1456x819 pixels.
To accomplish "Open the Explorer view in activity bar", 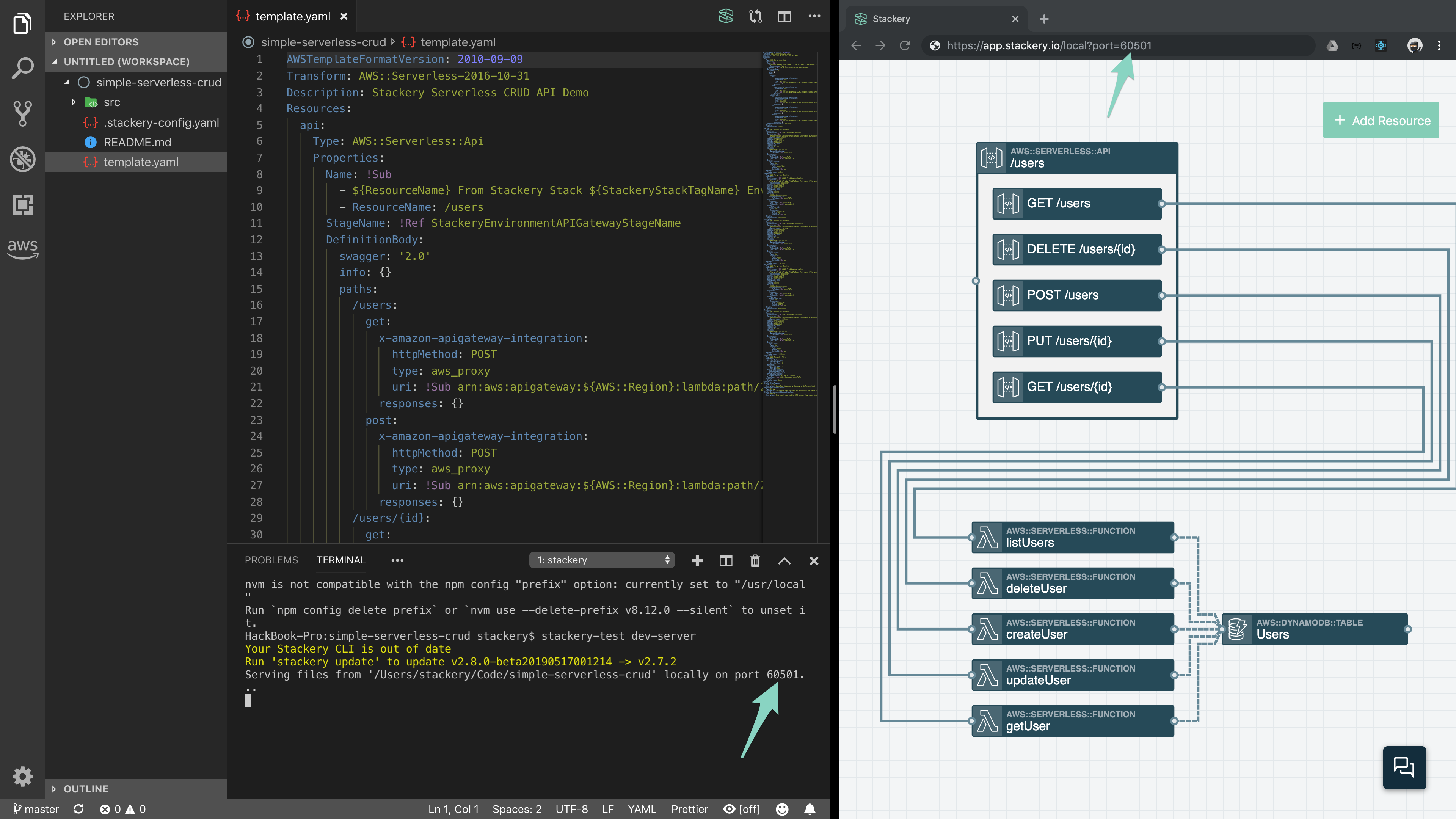I will pos(23,23).
